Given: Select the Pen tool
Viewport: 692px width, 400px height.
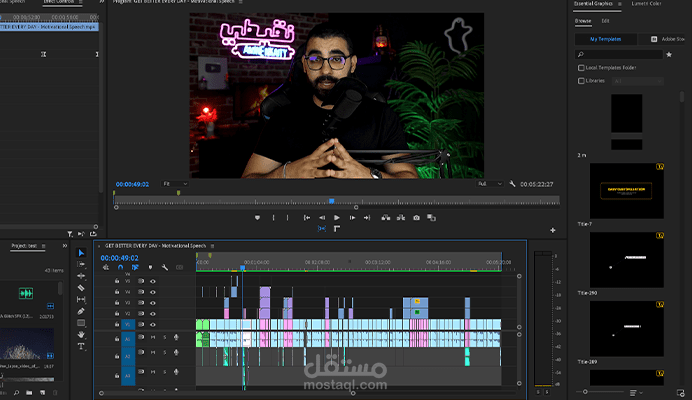Looking at the screenshot, I should coord(81,311).
